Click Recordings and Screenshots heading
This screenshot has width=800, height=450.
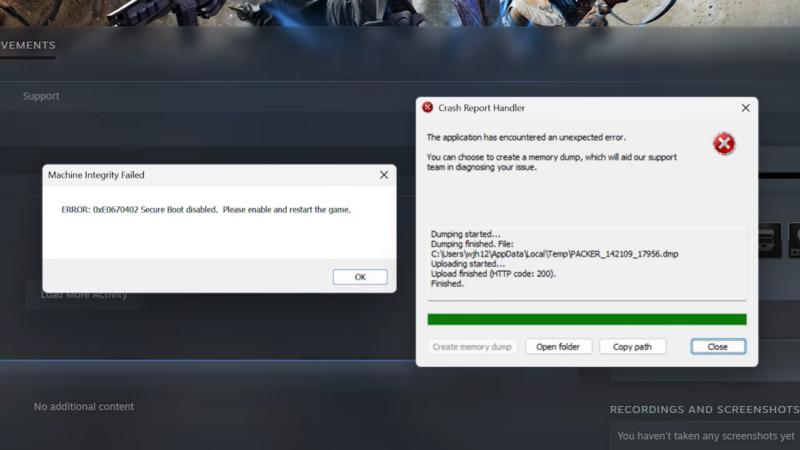[x=705, y=409]
